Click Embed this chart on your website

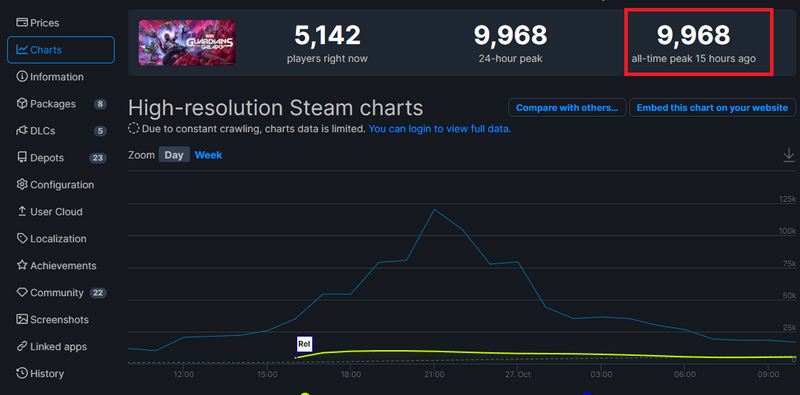(712, 108)
